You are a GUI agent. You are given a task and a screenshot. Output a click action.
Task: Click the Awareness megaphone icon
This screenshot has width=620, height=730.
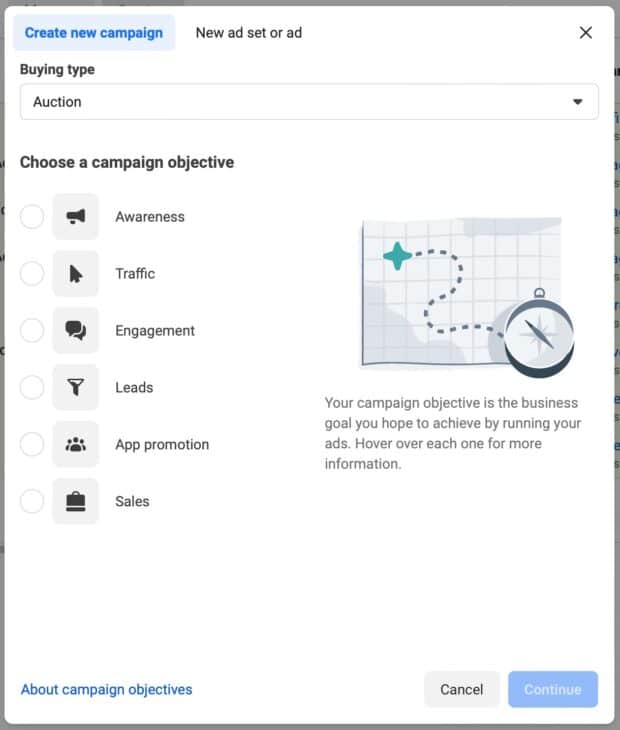tap(76, 217)
